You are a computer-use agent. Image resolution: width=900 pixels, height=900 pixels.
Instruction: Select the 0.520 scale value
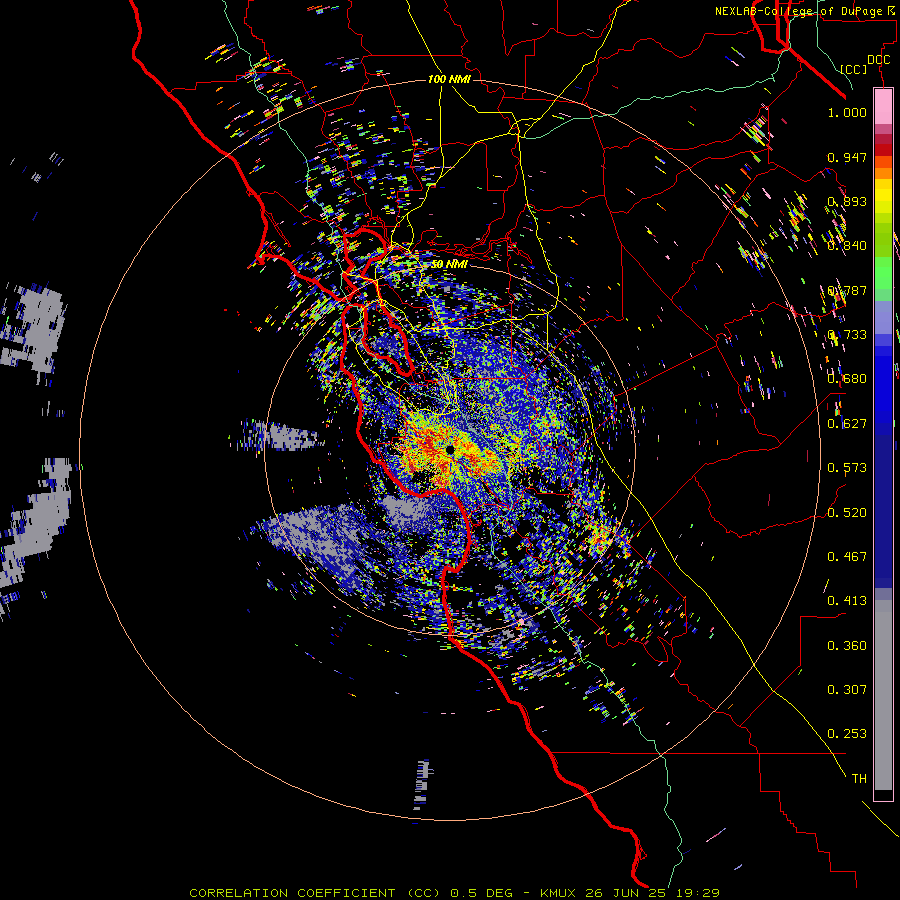[x=847, y=513]
